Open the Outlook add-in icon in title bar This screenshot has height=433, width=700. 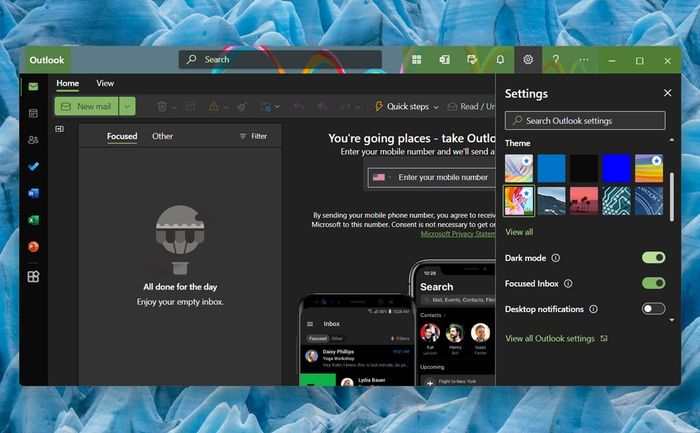coord(445,59)
